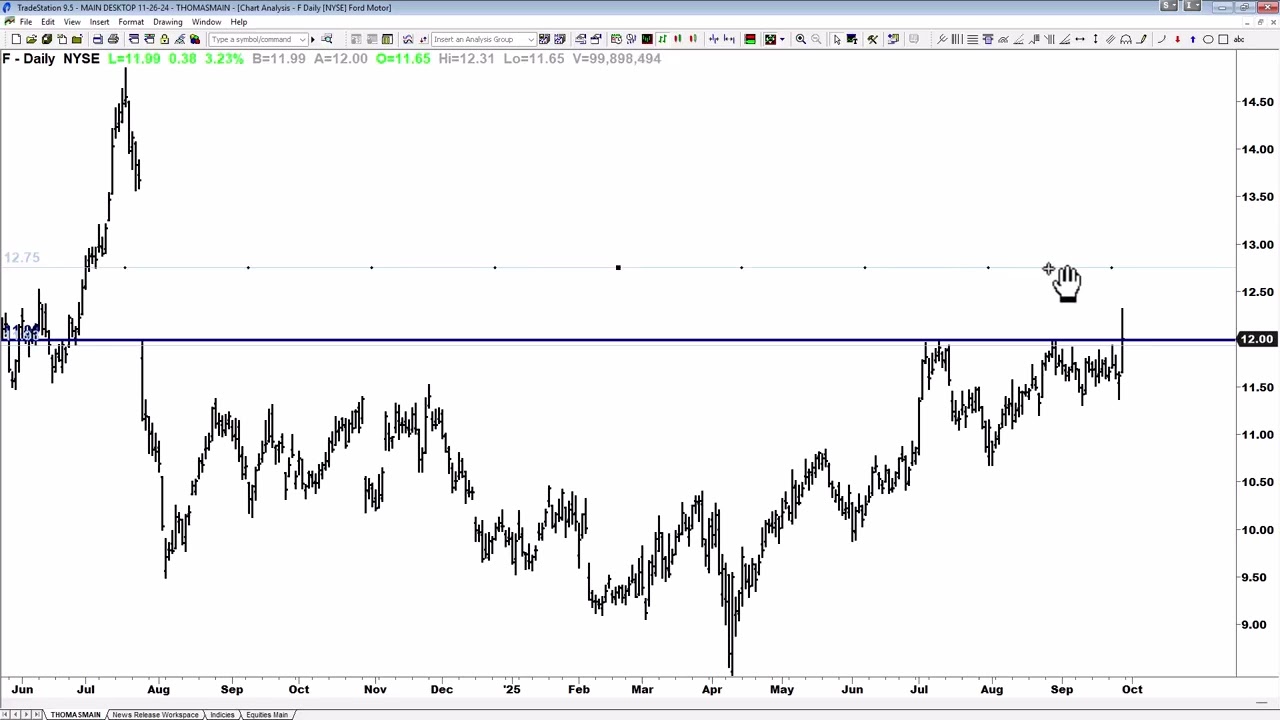Select the OHLC bar chart type icon
The image size is (1280, 720).
662,39
